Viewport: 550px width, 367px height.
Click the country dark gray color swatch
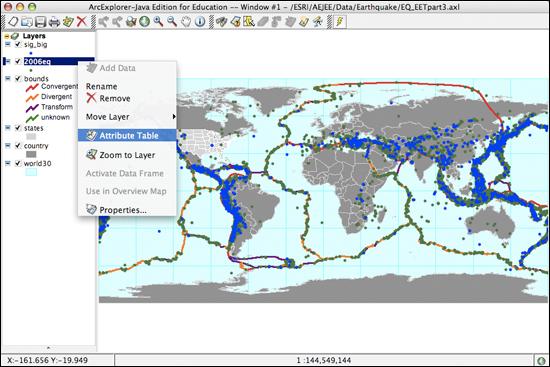pyautogui.click(x=31, y=154)
